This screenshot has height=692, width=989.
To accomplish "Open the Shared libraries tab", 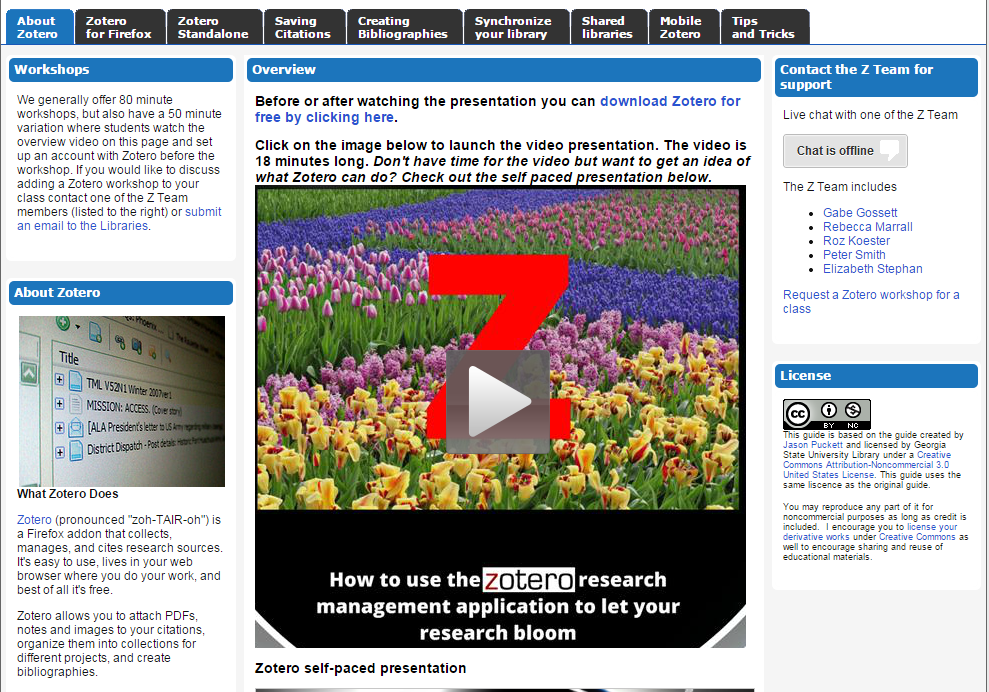I will [x=609, y=27].
